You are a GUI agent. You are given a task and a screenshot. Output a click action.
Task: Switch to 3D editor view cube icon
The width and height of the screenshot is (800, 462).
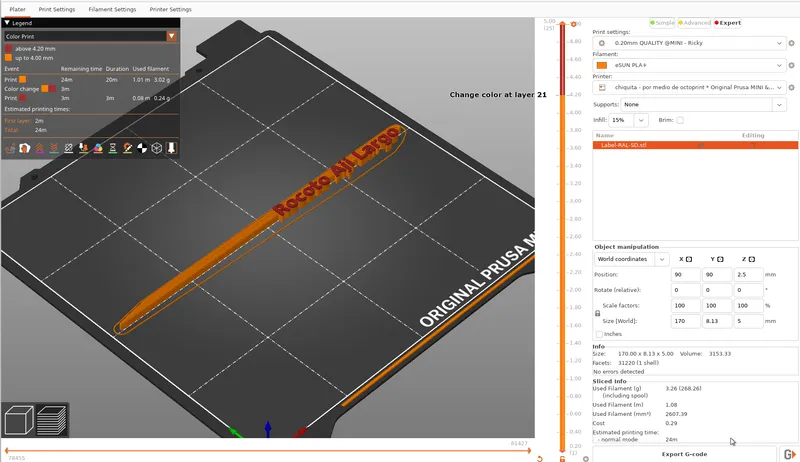coord(19,420)
